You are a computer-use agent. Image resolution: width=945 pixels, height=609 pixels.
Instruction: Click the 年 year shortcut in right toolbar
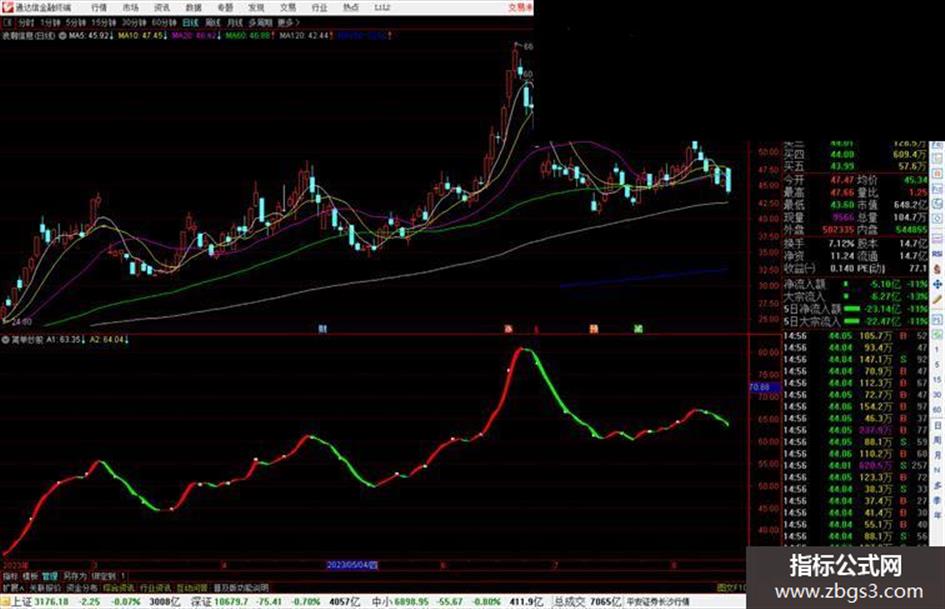coord(937,516)
